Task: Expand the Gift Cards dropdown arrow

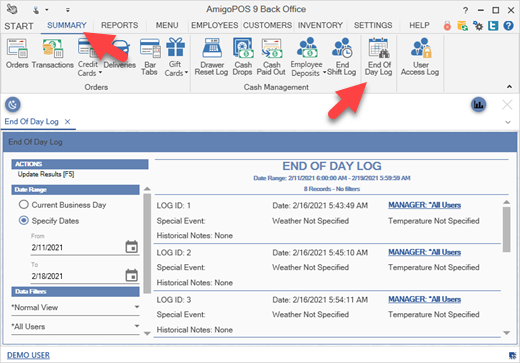Action: (186, 72)
